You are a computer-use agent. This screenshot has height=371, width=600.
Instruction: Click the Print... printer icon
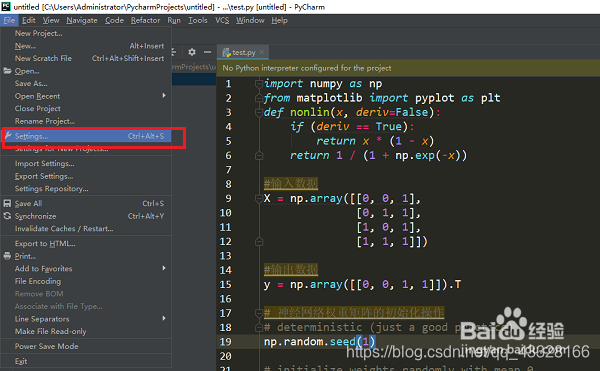7,256
